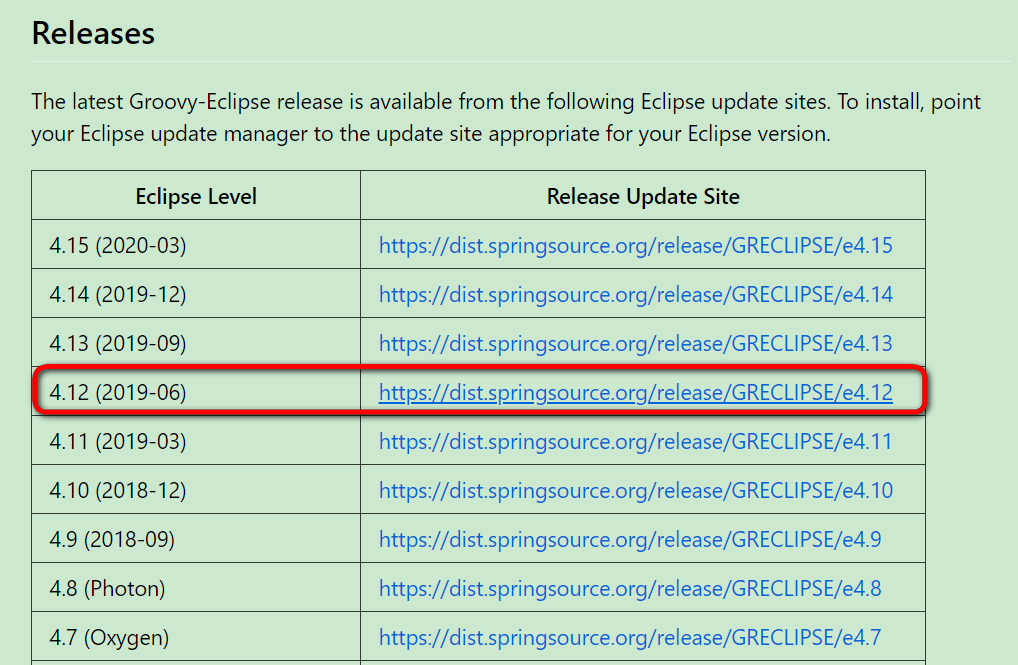Open the e4.9 release update site link
The width and height of the screenshot is (1018, 665).
(630, 539)
